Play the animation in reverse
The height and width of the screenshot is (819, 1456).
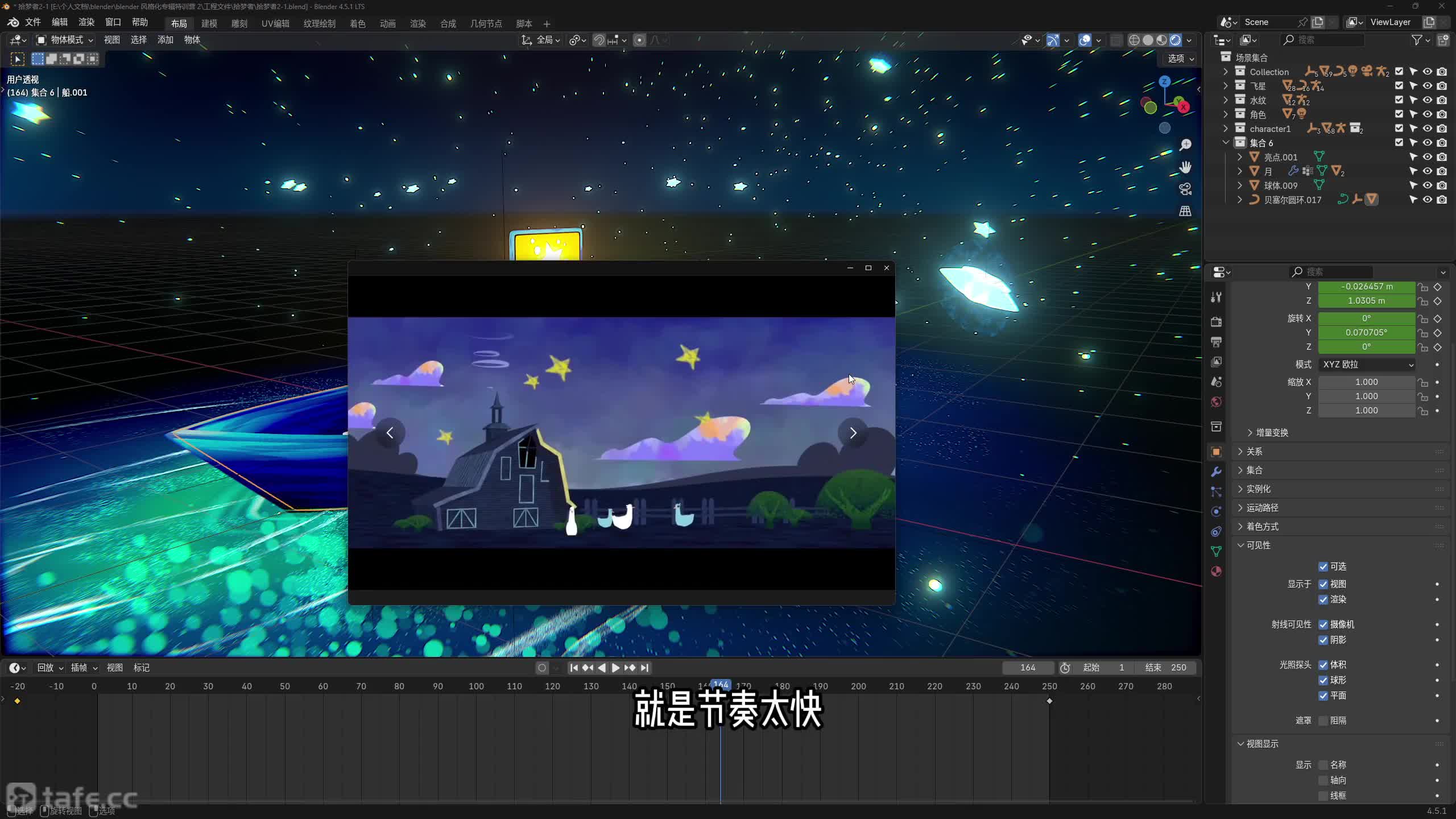(x=602, y=668)
